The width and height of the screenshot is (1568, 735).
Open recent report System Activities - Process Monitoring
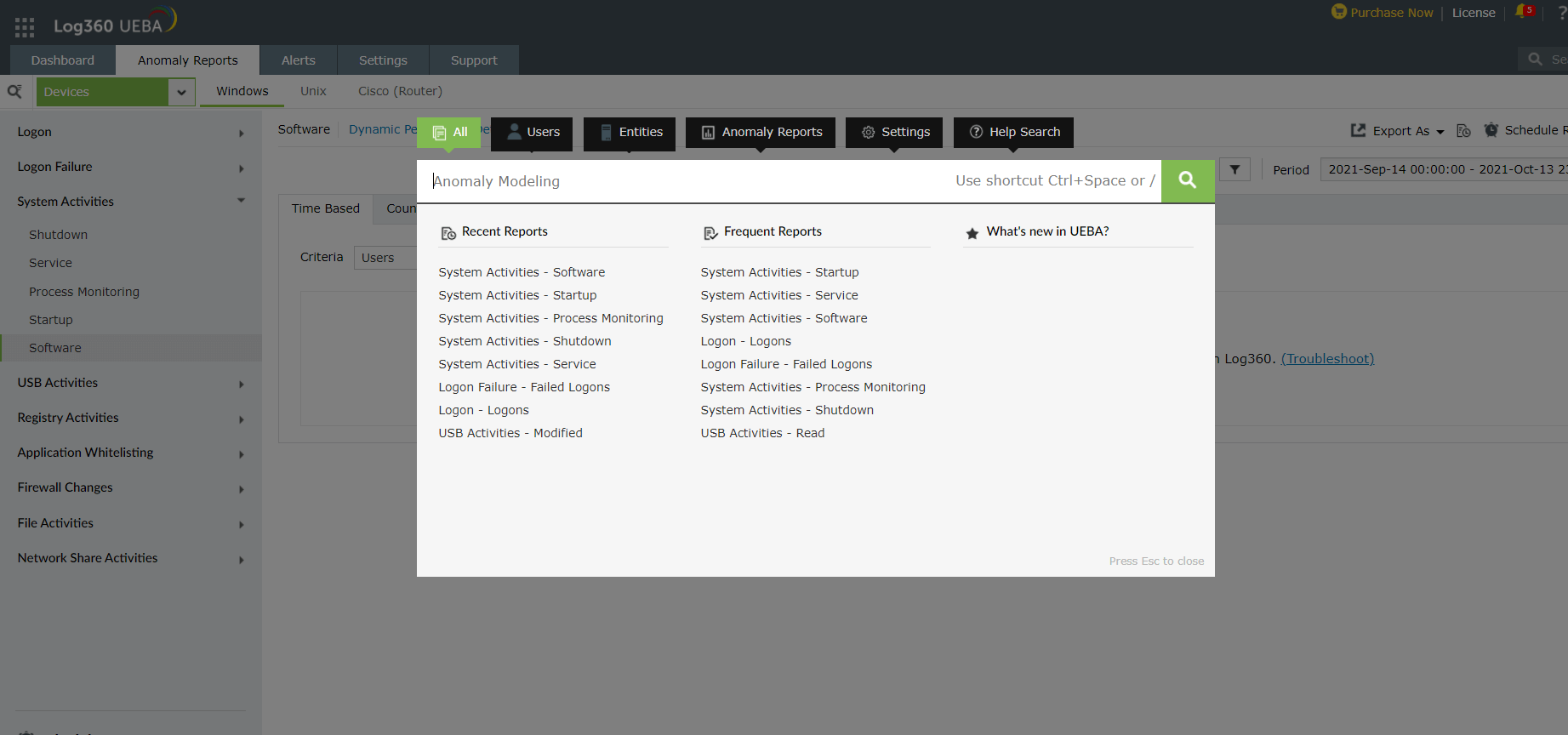tap(550, 318)
